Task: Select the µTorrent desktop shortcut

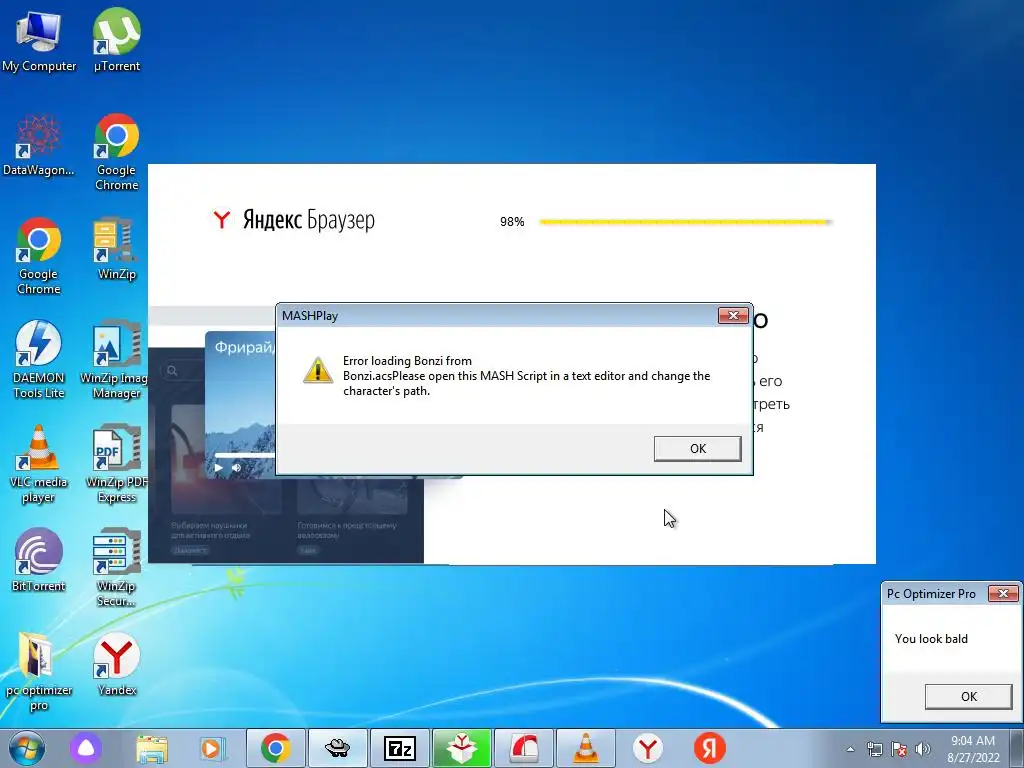Action: coord(116,40)
